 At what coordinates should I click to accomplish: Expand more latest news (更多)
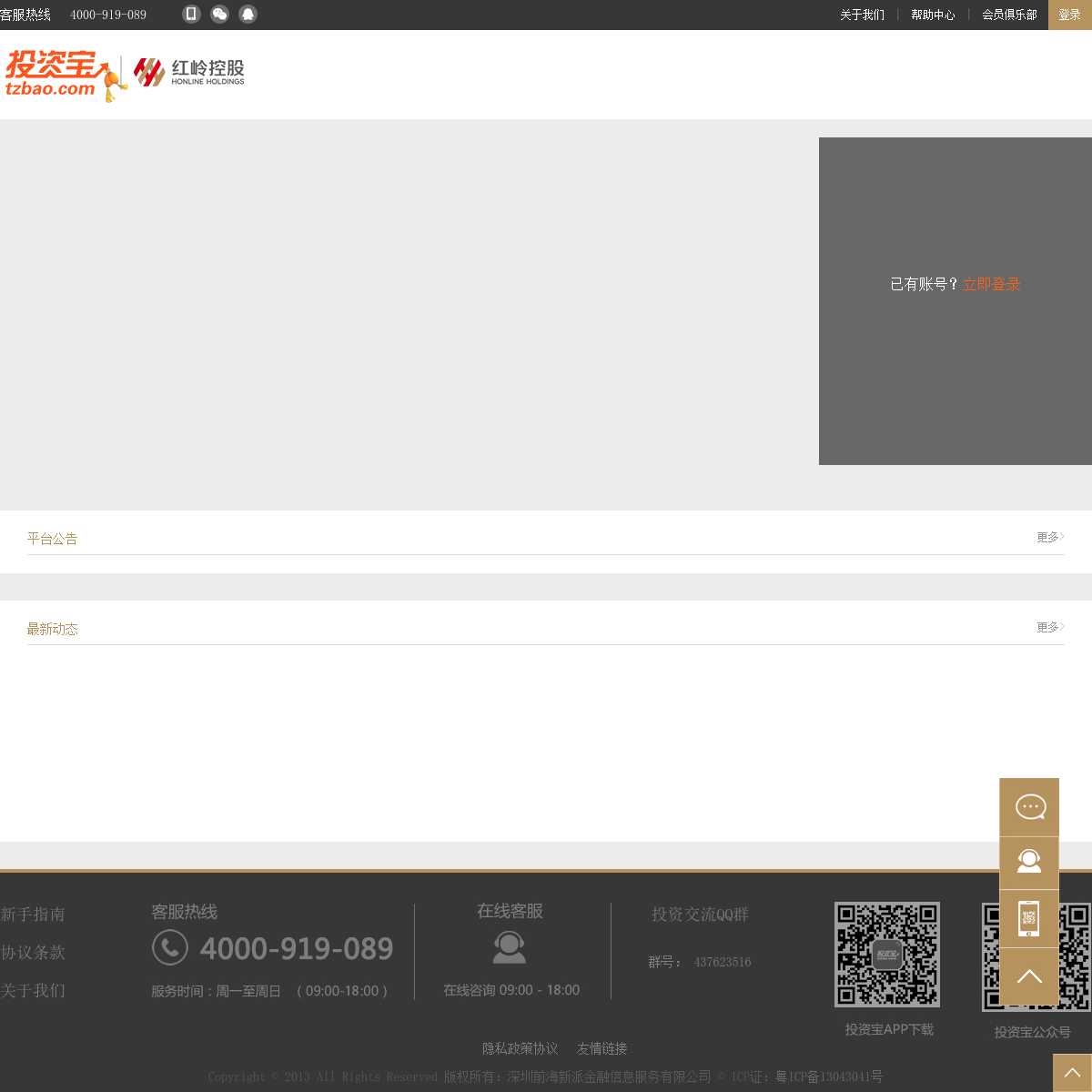click(x=1049, y=628)
